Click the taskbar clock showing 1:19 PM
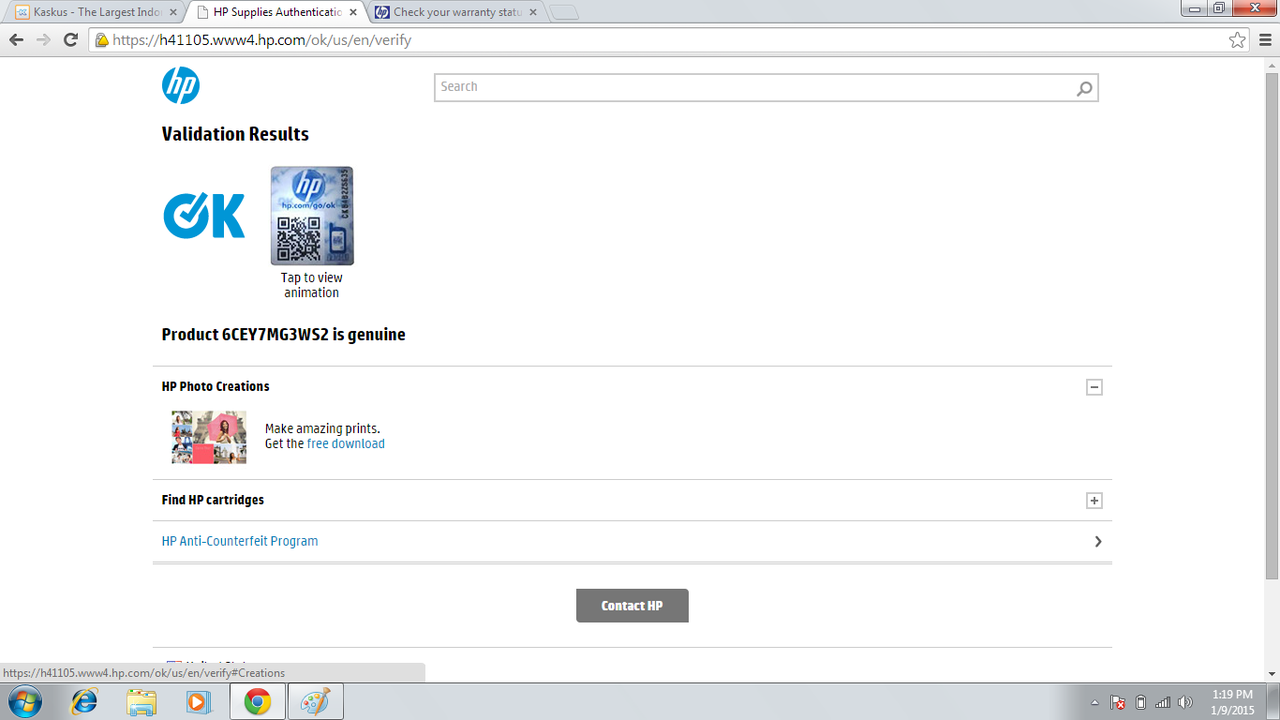 [1232, 702]
